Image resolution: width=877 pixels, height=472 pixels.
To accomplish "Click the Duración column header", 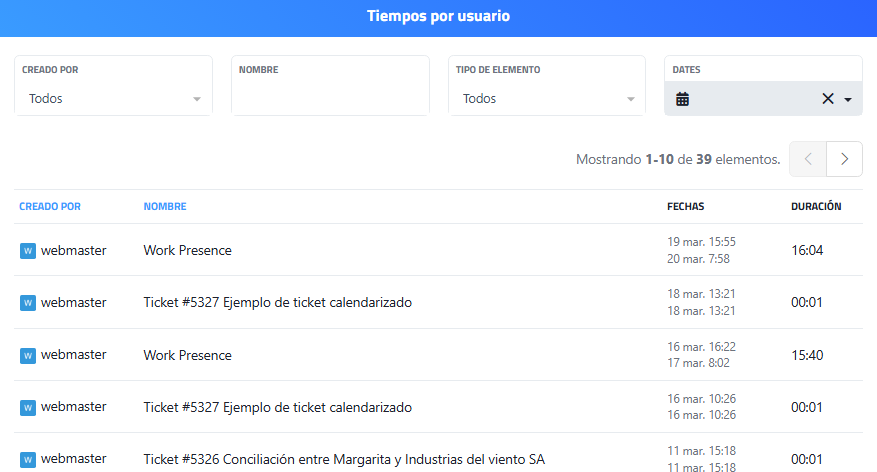I will [x=816, y=207].
